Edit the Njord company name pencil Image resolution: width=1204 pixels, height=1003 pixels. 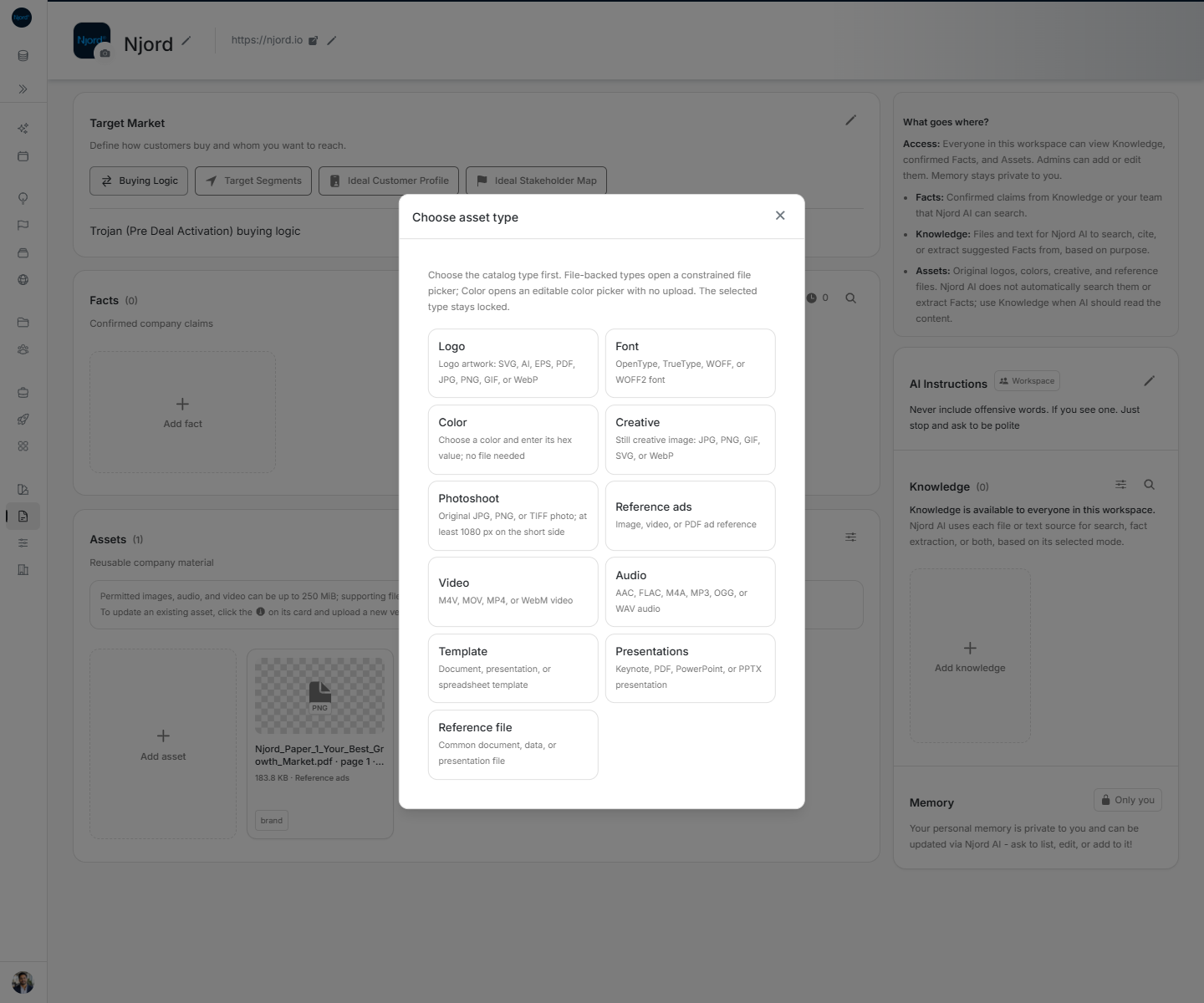[x=186, y=40]
